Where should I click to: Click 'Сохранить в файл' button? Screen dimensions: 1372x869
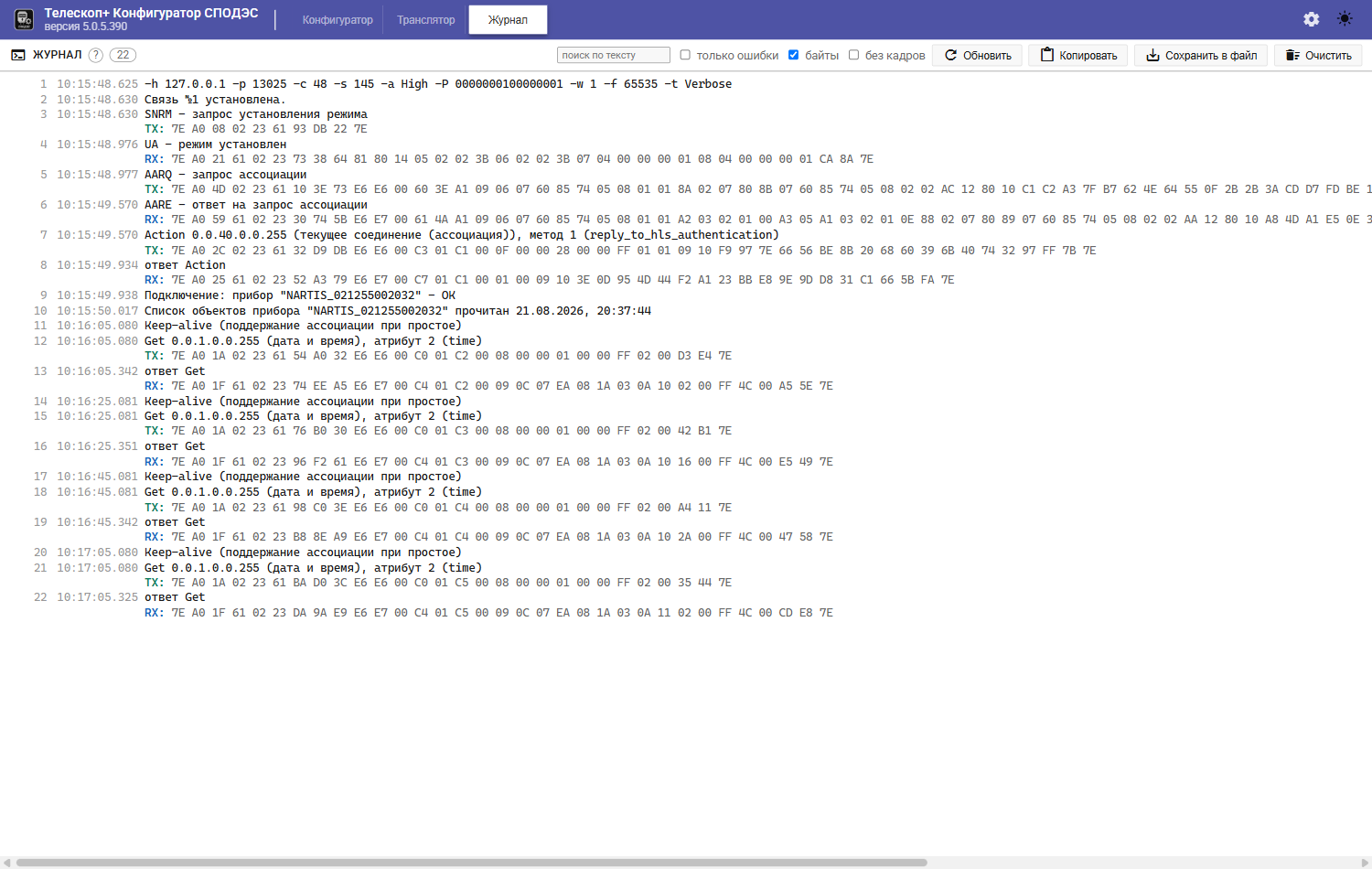pos(1202,55)
